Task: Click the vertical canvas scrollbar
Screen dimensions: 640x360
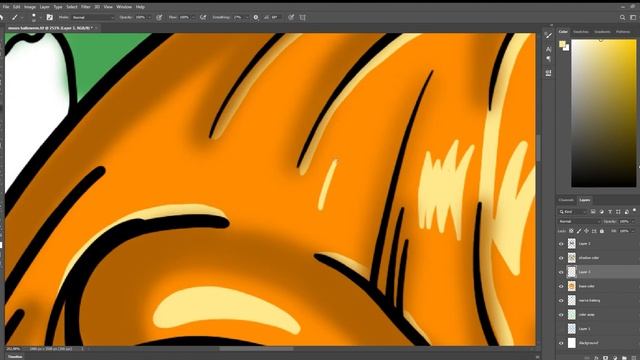Action: (538, 148)
